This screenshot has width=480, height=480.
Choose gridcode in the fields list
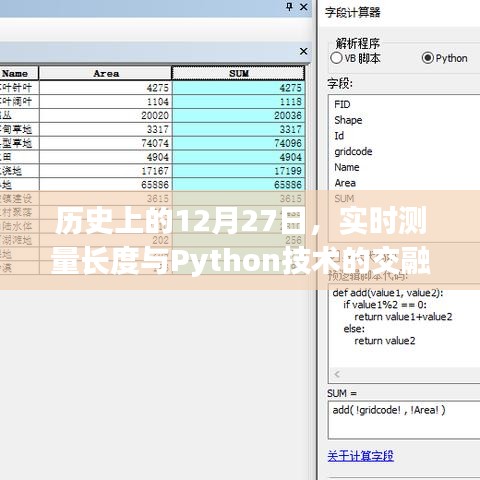pyautogui.click(x=353, y=152)
